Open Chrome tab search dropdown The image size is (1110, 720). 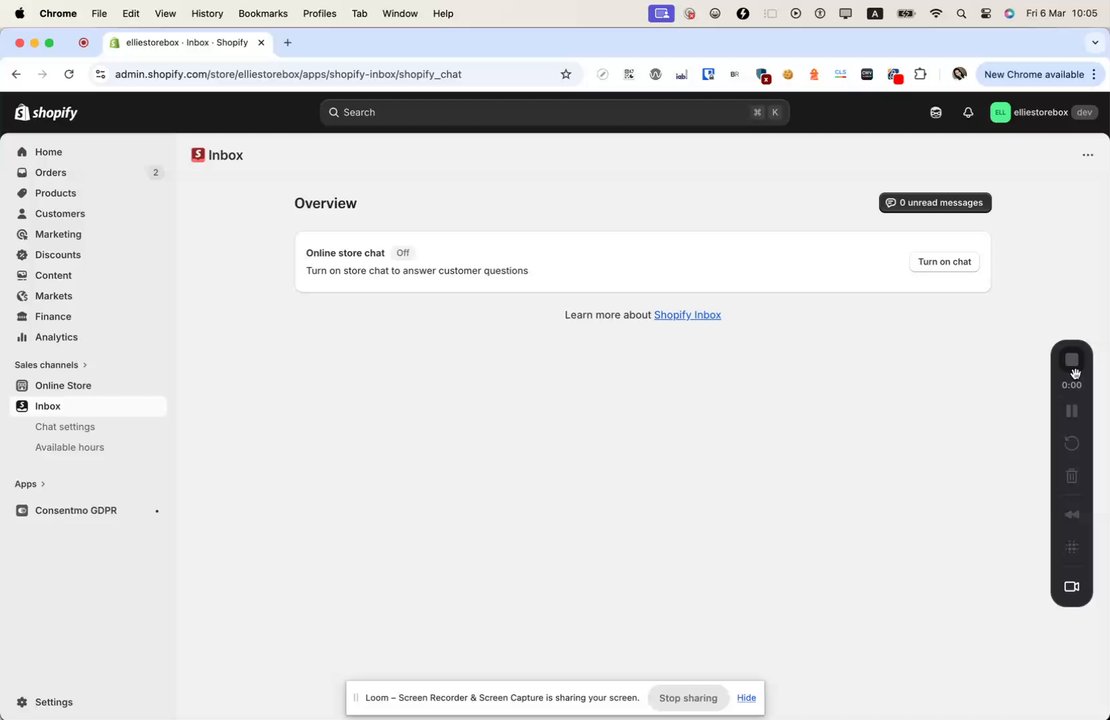(1094, 42)
